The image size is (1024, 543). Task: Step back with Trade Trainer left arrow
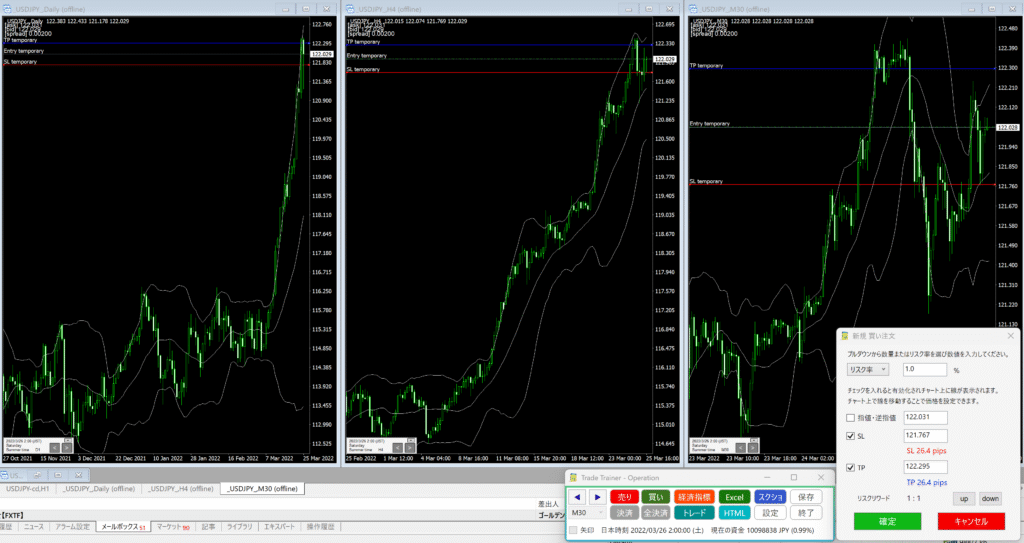pyautogui.click(x=577, y=497)
